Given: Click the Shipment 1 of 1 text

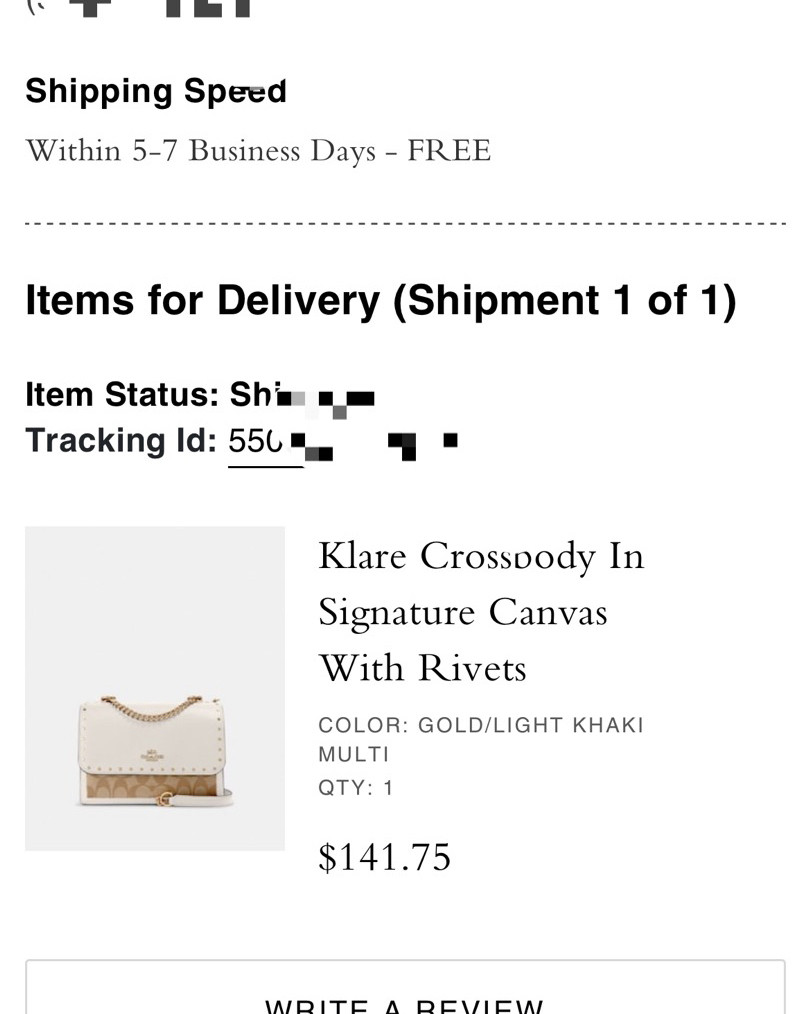Looking at the screenshot, I should (565, 300).
